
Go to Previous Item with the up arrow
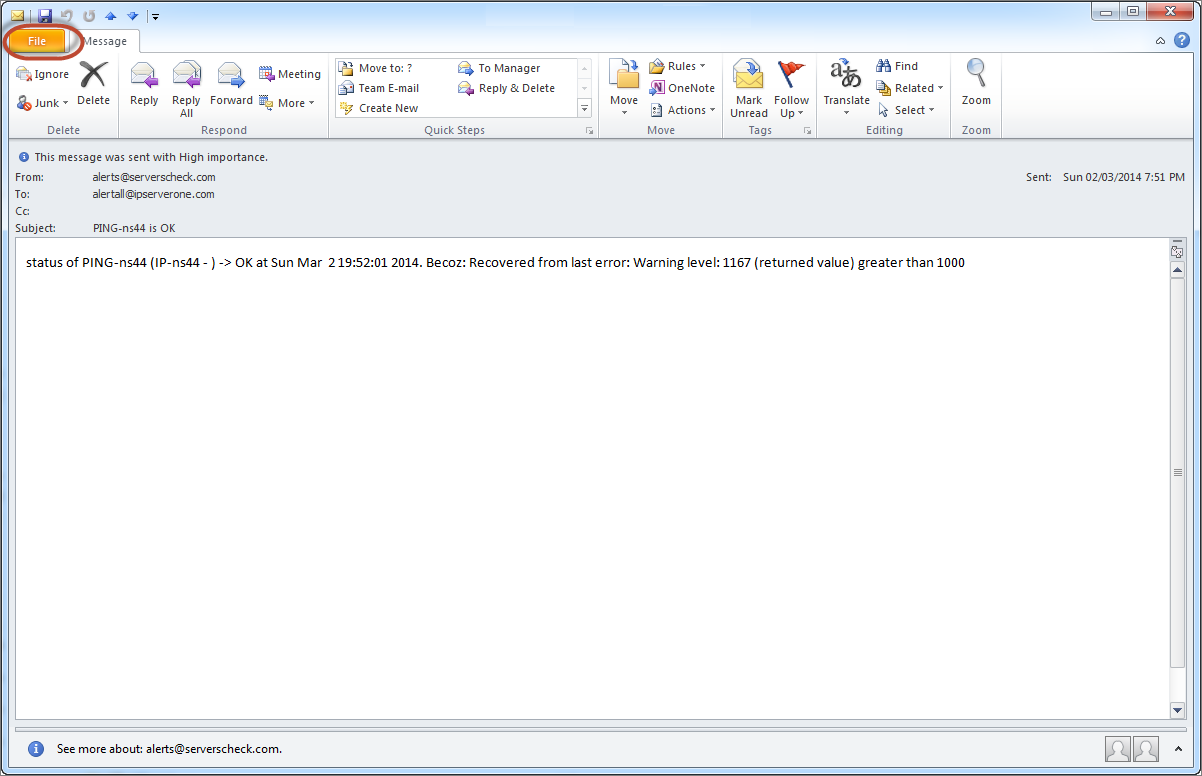(x=111, y=15)
